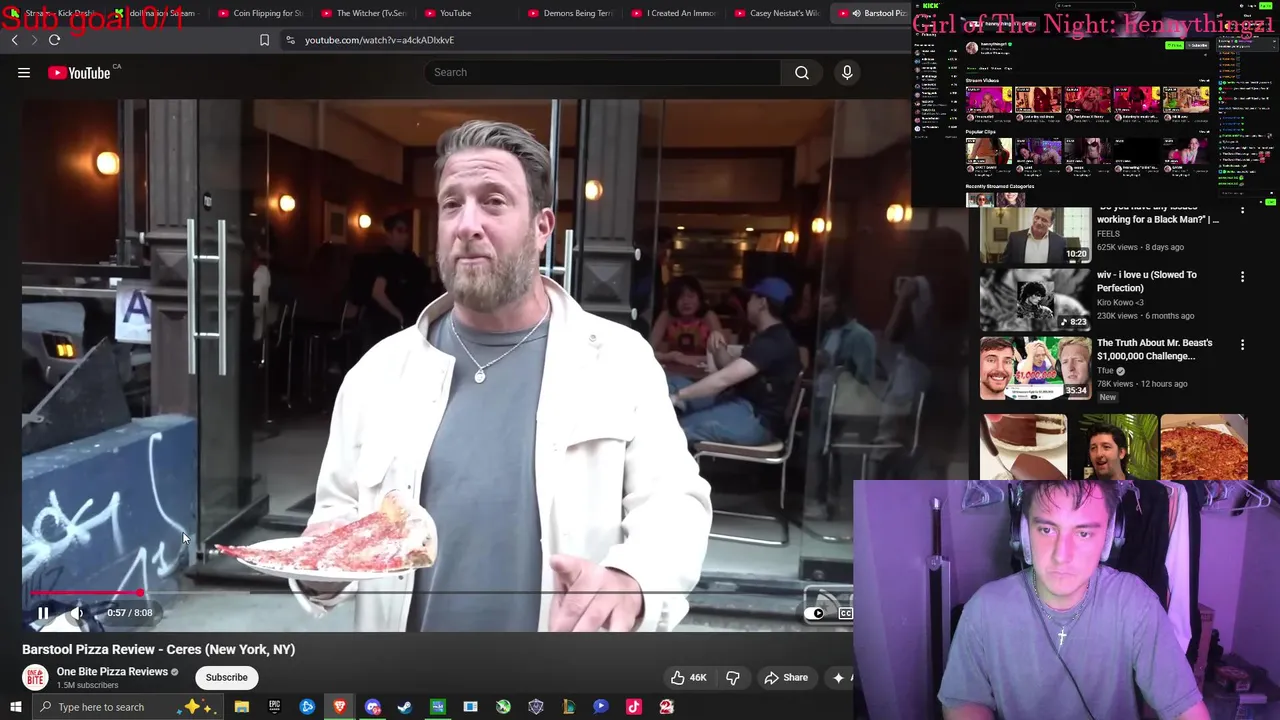This screenshot has height=720, width=1280.
Task: Open TikTok from the taskbar
Action: tap(633, 707)
